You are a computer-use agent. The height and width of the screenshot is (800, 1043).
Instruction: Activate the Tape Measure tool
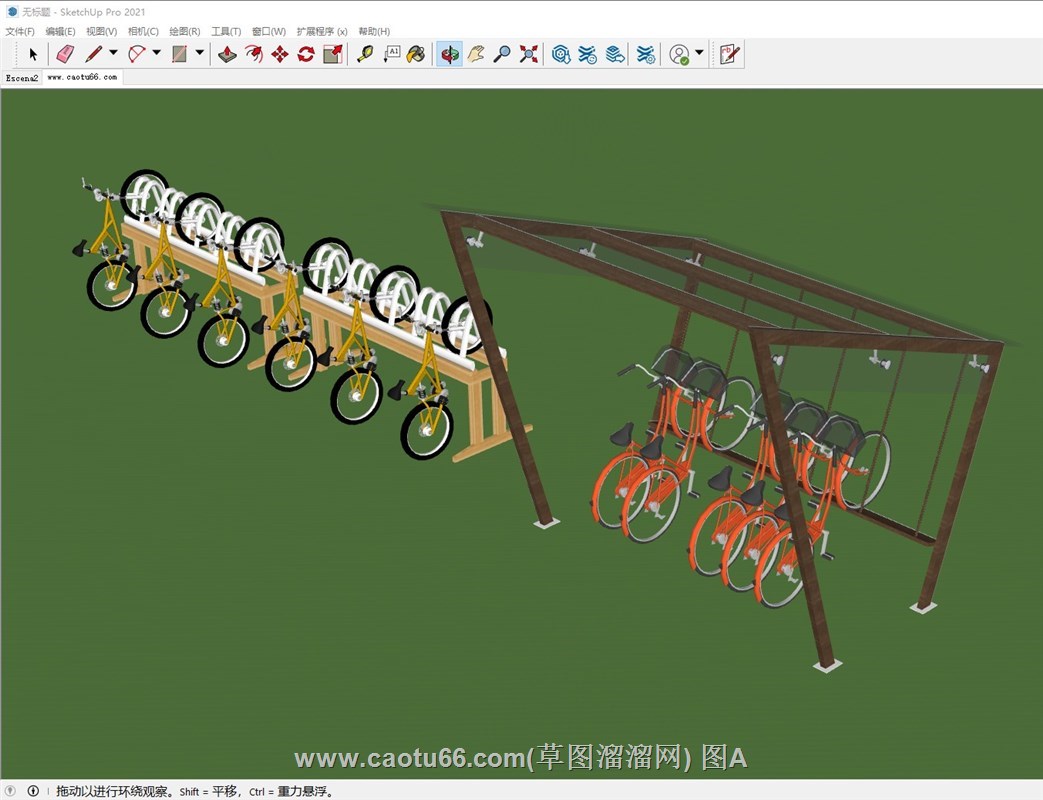click(365, 54)
